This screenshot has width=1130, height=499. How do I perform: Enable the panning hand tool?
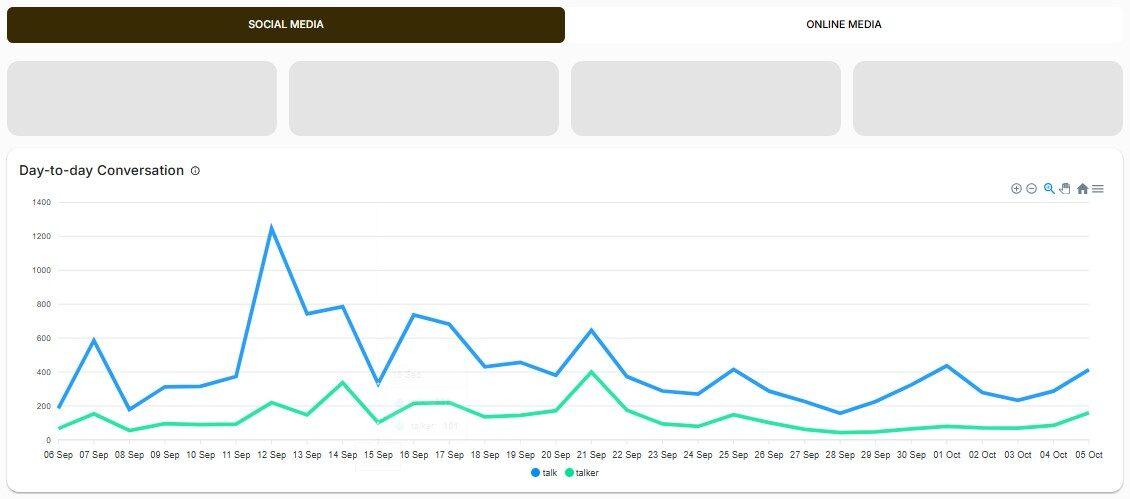pos(1065,188)
